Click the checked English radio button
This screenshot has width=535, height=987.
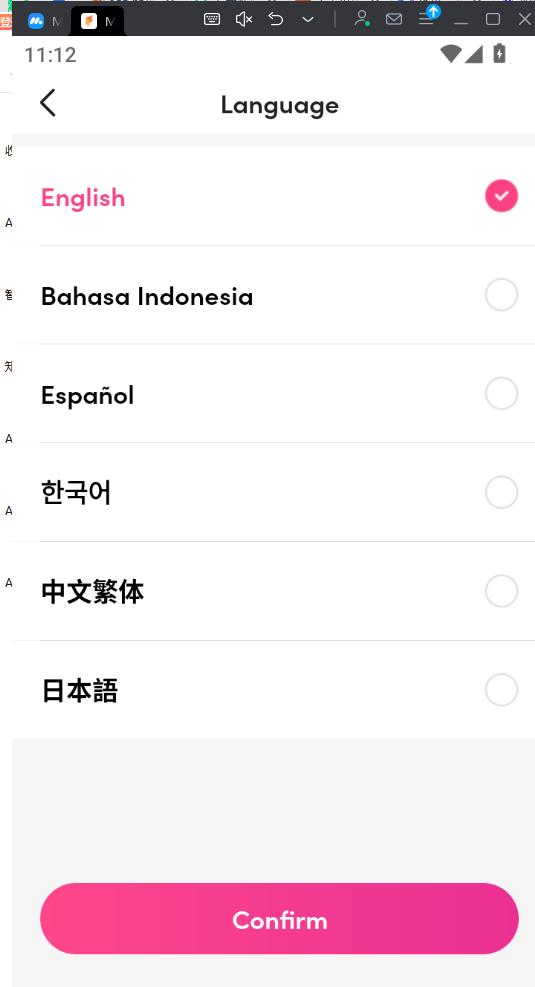tap(502, 196)
